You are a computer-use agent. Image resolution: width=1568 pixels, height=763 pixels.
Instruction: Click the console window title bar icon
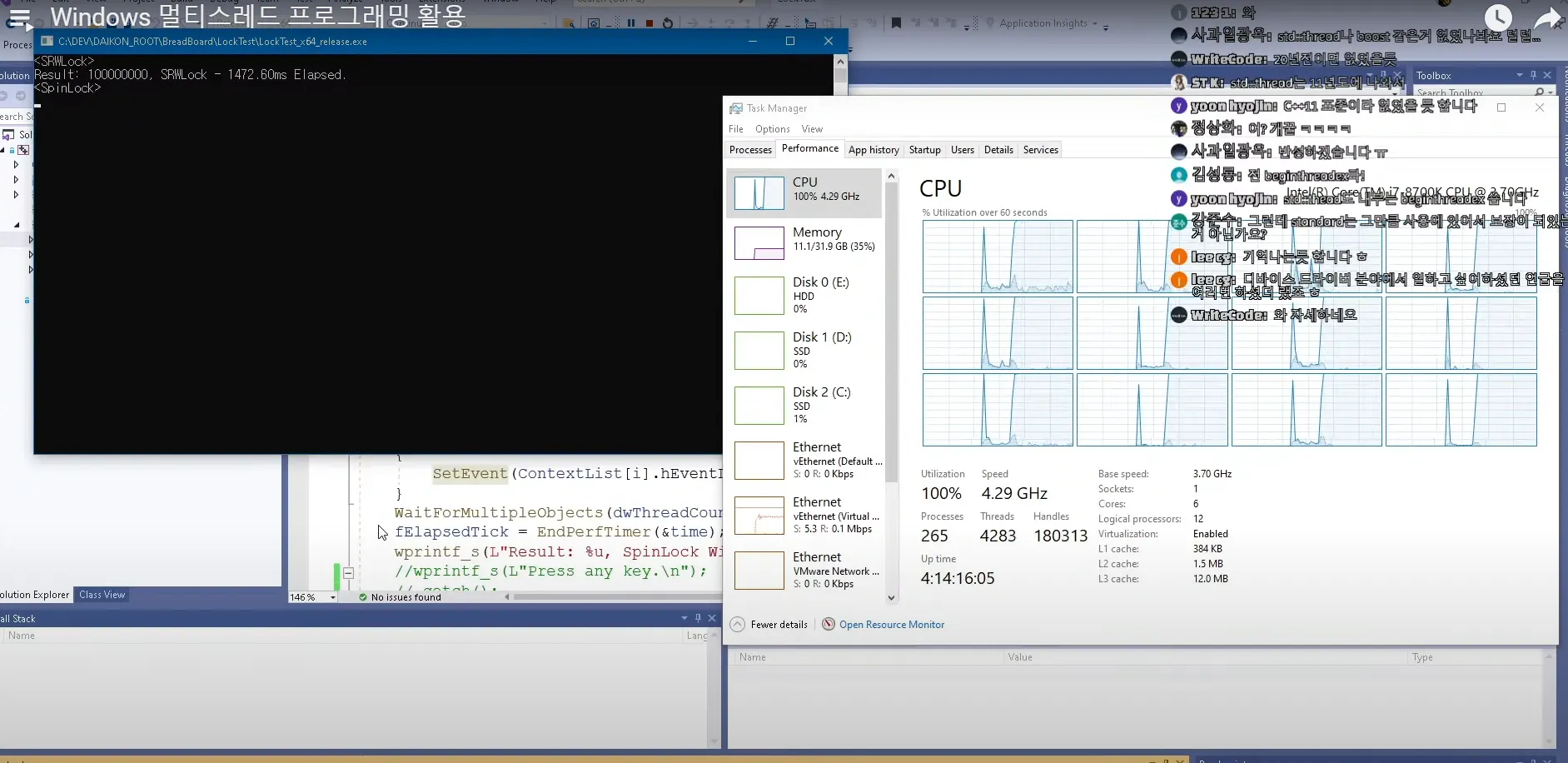point(47,41)
